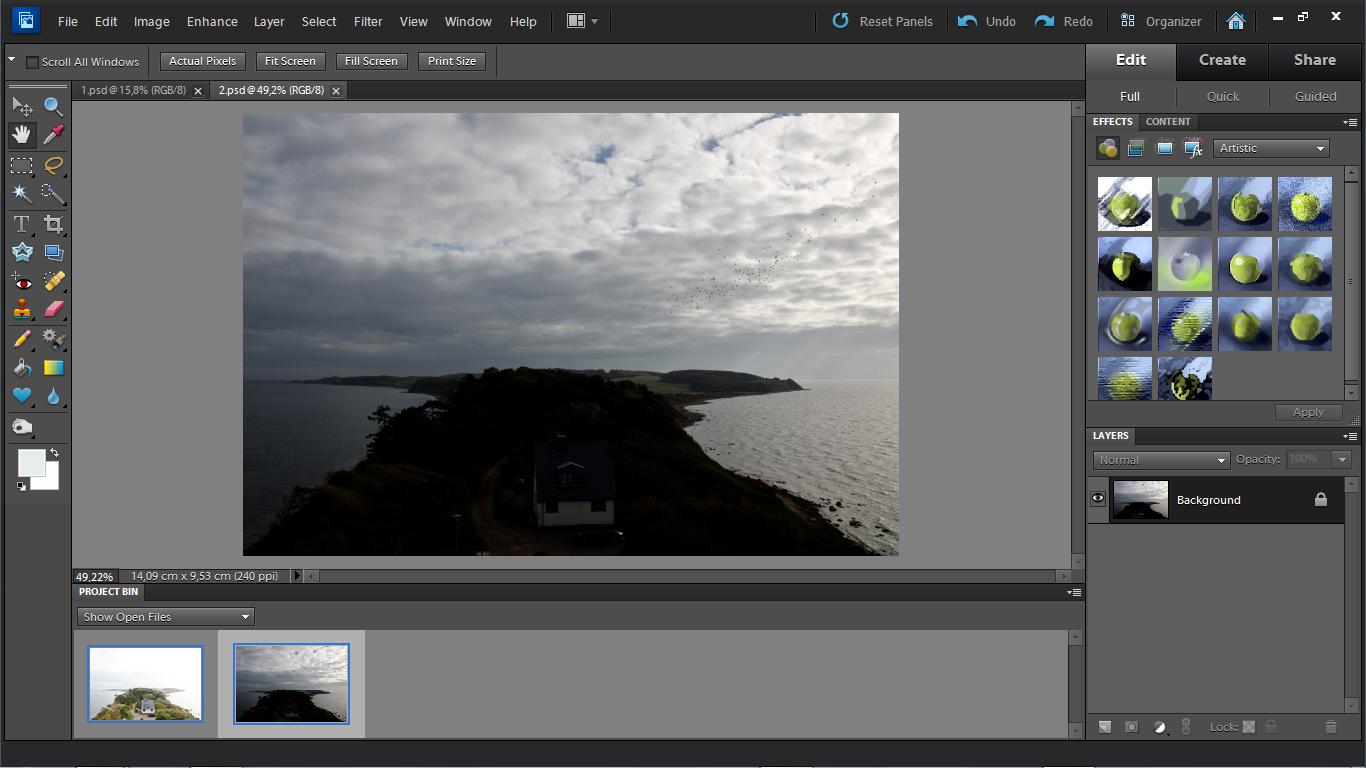Pick the Eraser tool
Screen dimensions: 1366x768
coord(53,309)
